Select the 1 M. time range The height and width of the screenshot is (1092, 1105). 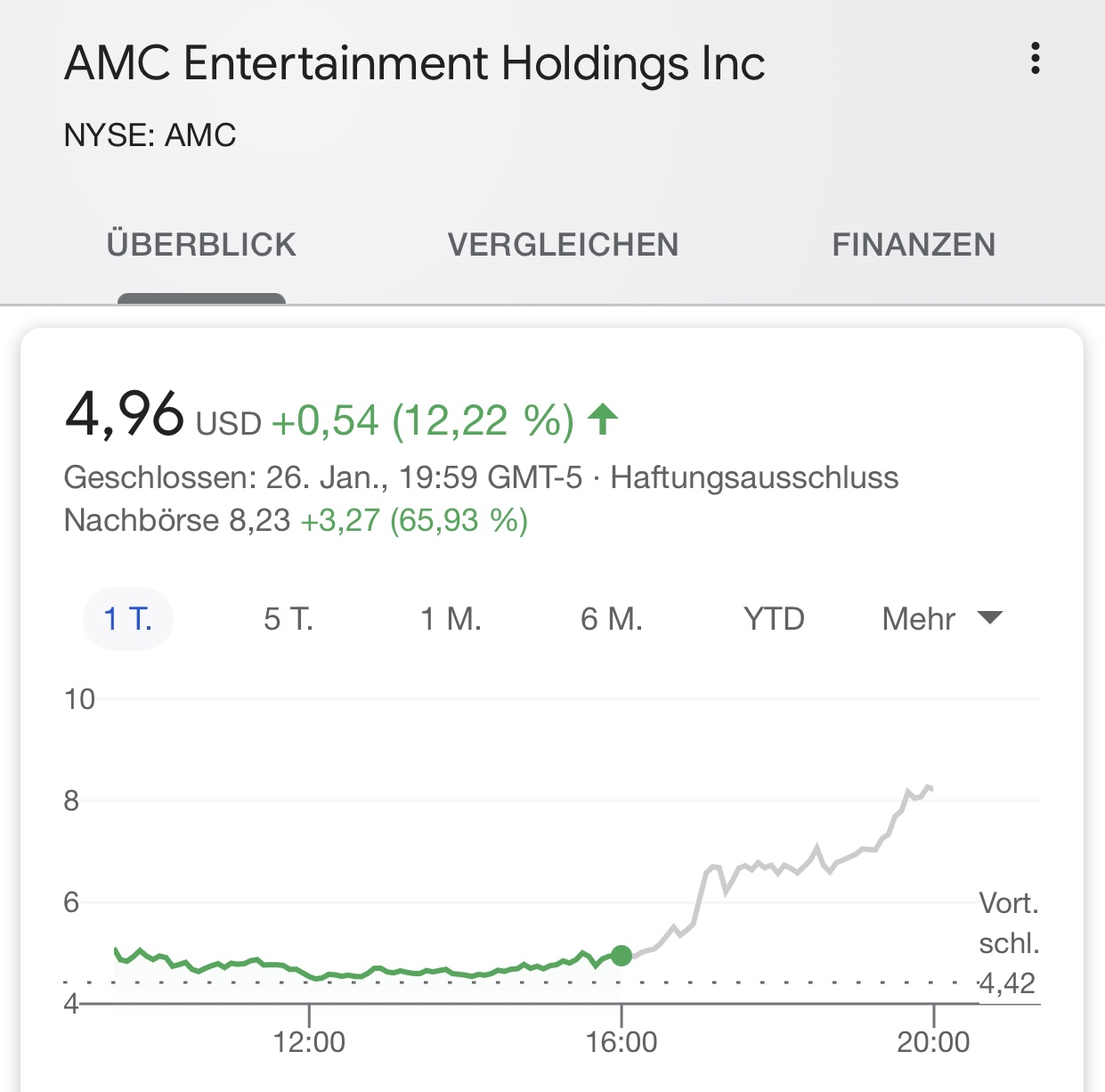(451, 618)
